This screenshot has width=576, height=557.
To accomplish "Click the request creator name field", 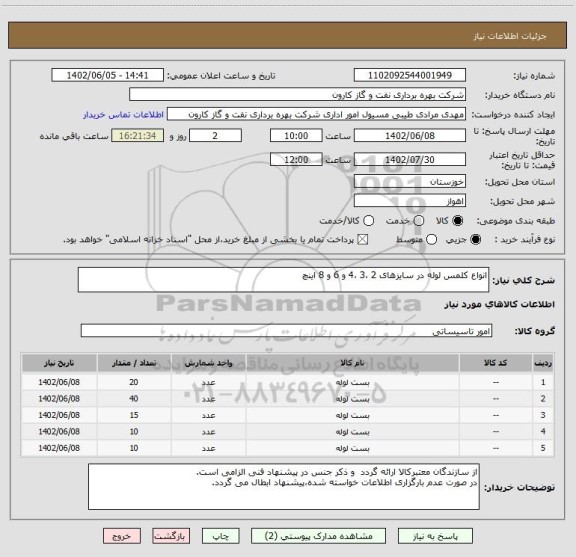I will point(316,114).
